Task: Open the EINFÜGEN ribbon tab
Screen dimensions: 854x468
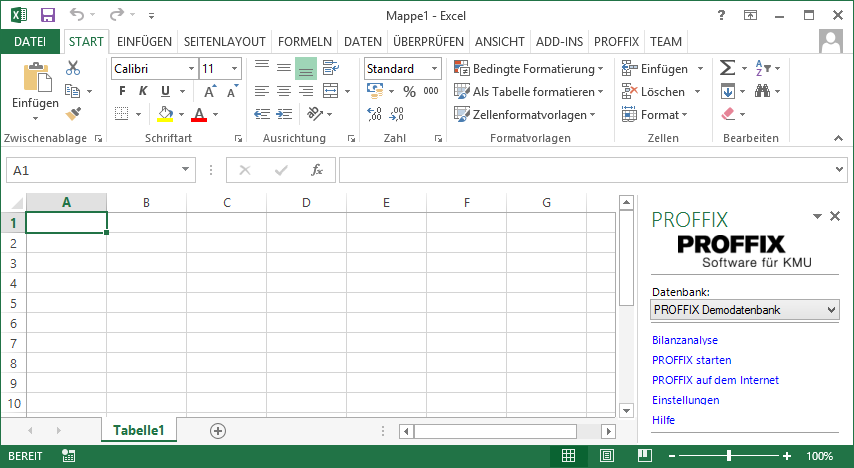Action: point(144,42)
